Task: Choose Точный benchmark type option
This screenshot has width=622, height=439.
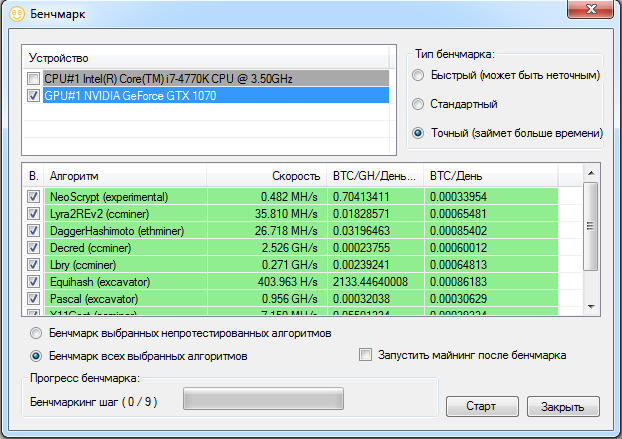Action: pos(418,133)
